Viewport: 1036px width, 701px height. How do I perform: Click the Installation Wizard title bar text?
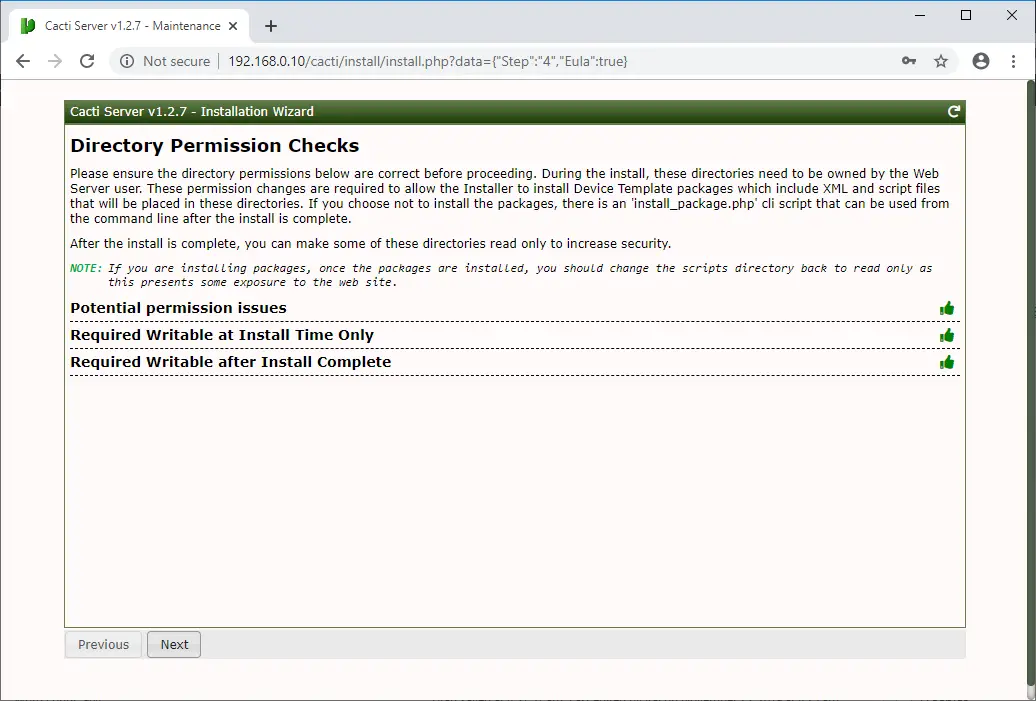click(192, 112)
